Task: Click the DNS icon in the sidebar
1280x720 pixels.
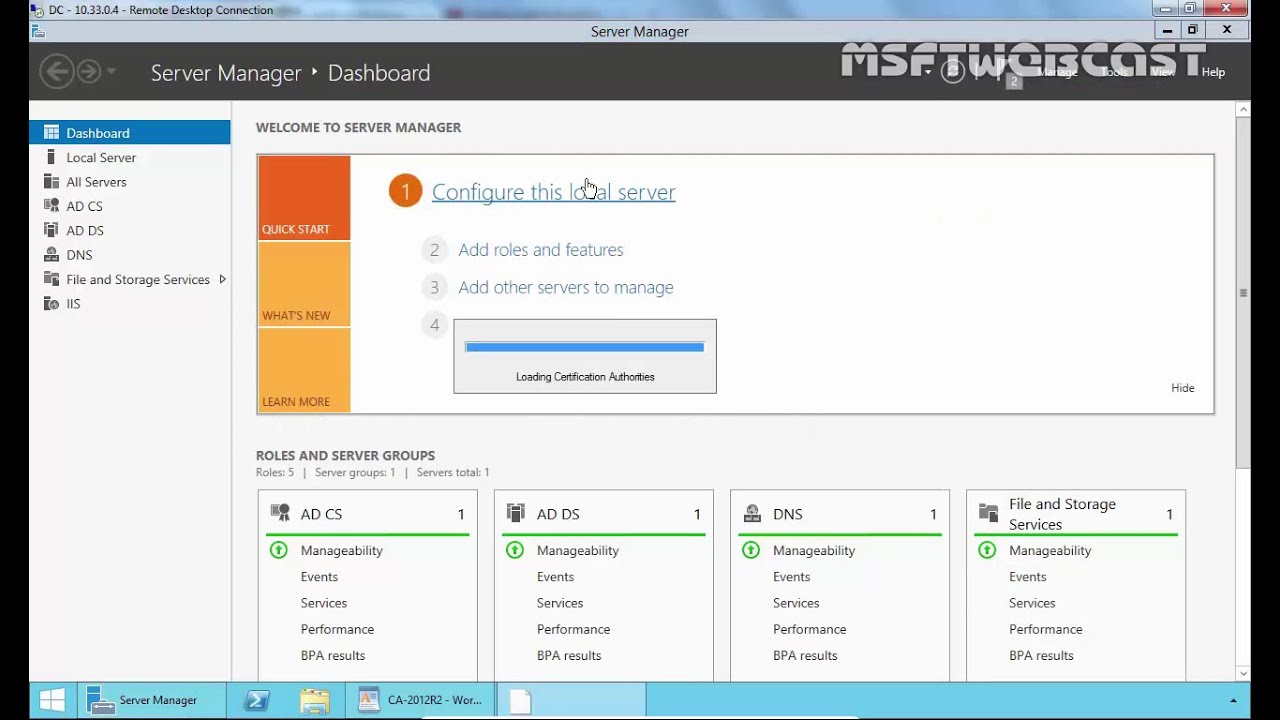Action: point(52,255)
